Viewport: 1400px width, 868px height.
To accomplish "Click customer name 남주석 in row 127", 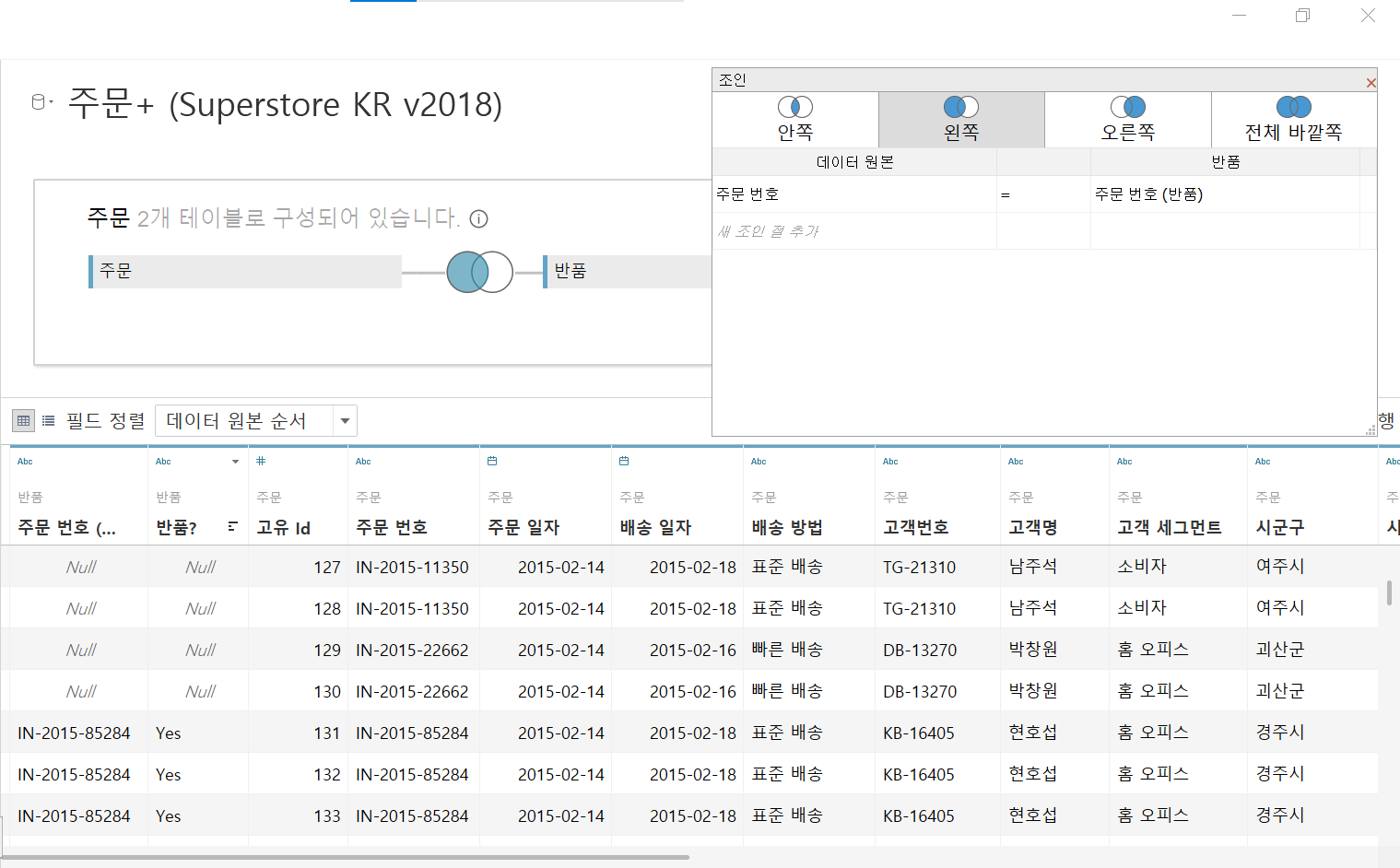I will (1032, 567).
